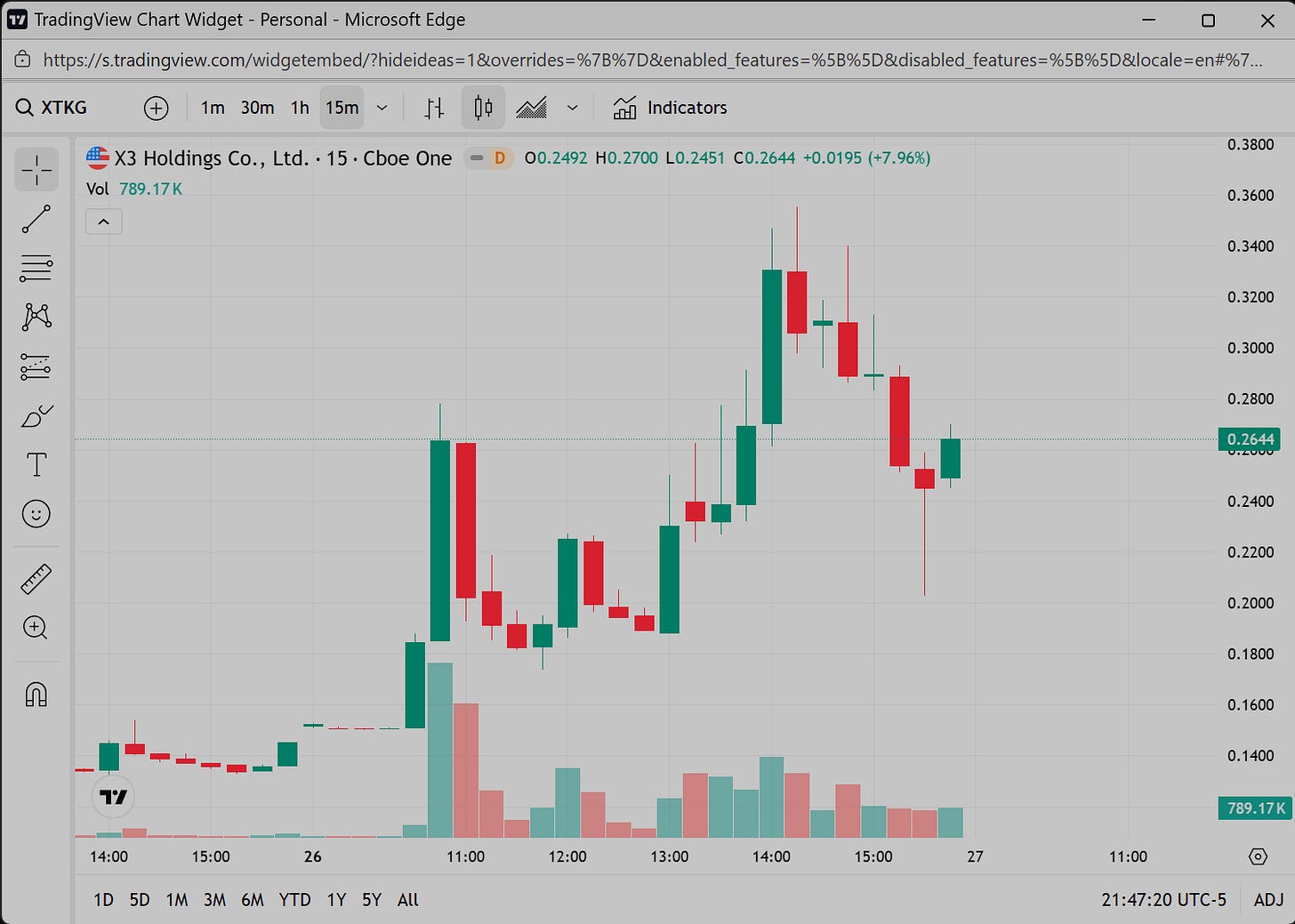This screenshot has height=924, width=1295.
Task: Open the Indicators dialog
Action: (670, 108)
